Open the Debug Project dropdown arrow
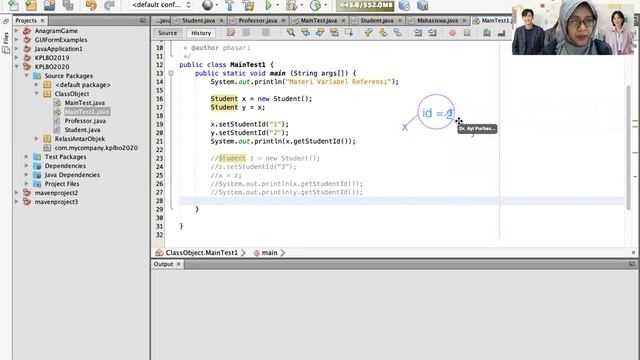Screen dimensions: 640x360 point(301,5)
